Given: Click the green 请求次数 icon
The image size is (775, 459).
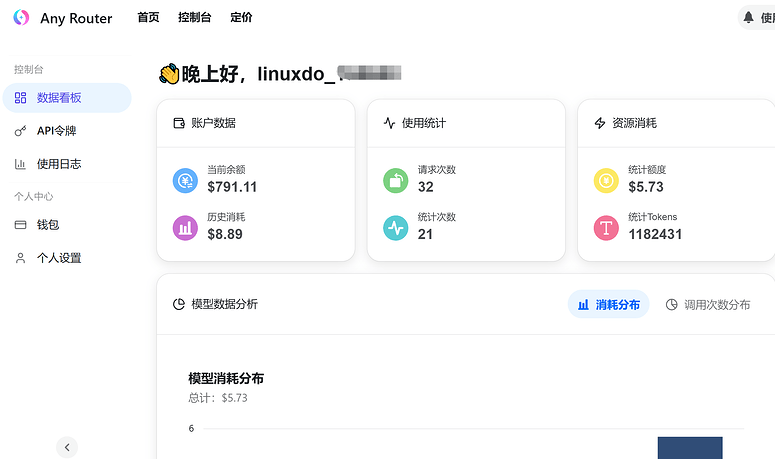Looking at the screenshot, I should (x=396, y=181).
